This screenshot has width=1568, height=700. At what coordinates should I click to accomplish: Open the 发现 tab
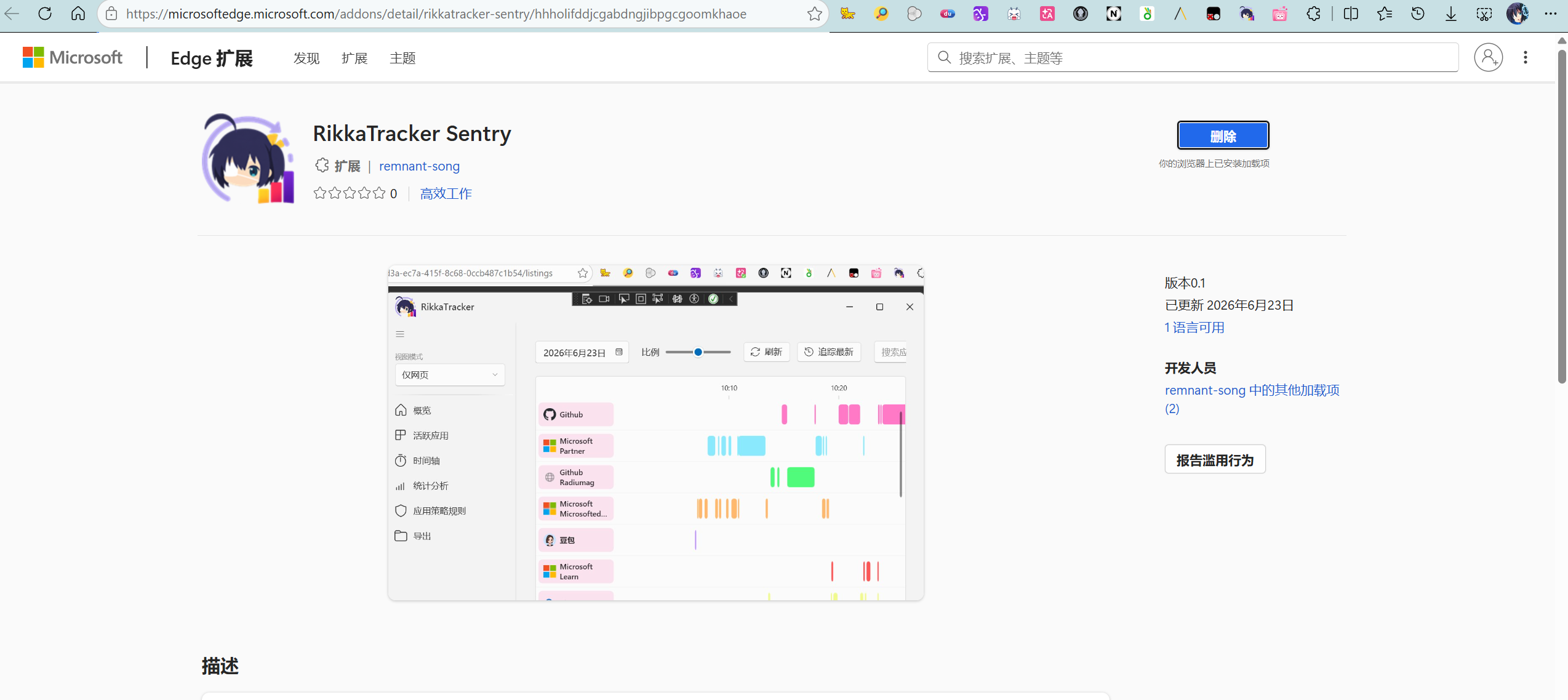click(x=306, y=58)
